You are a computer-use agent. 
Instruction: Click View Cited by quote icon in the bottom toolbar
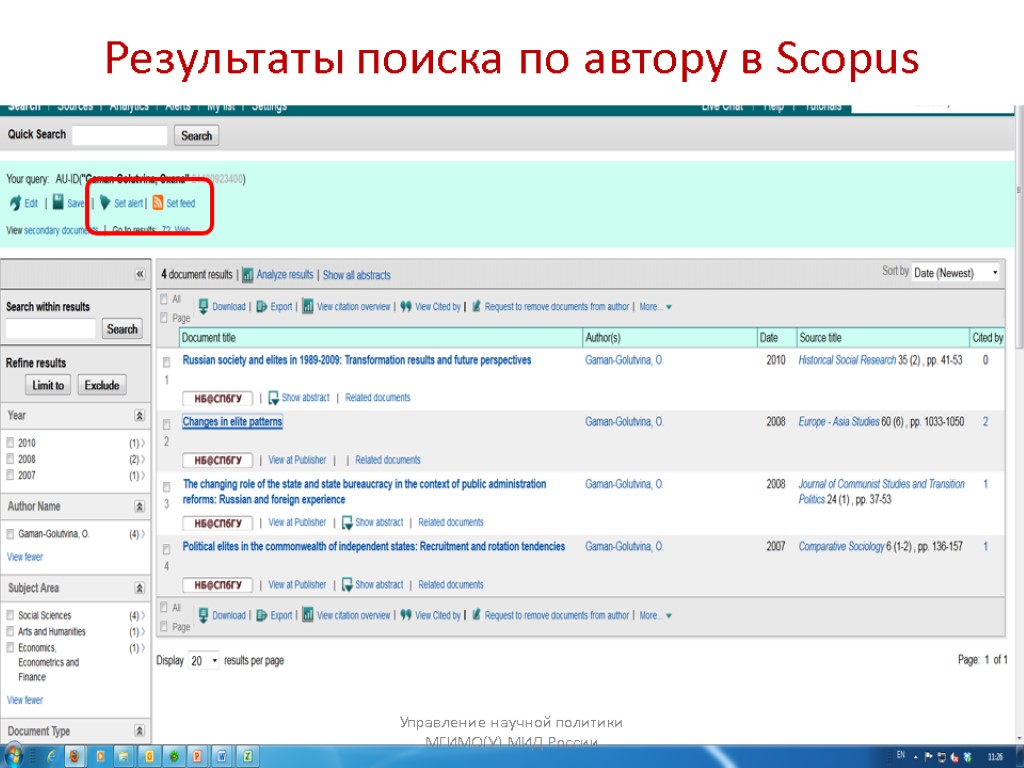pyautogui.click(x=406, y=615)
